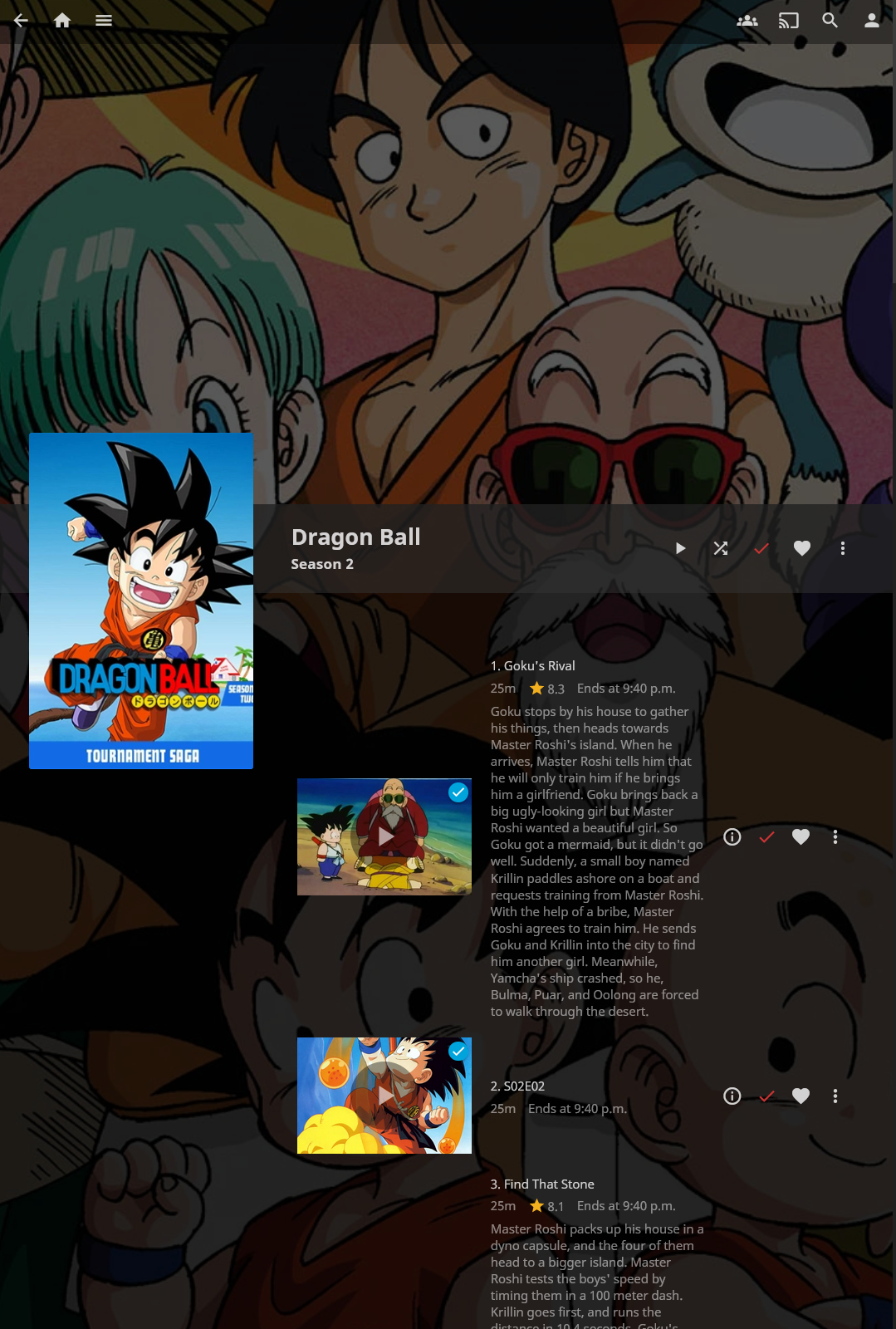Open the user profile icon
This screenshot has width=896, height=1329.
pyautogui.click(x=872, y=21)
